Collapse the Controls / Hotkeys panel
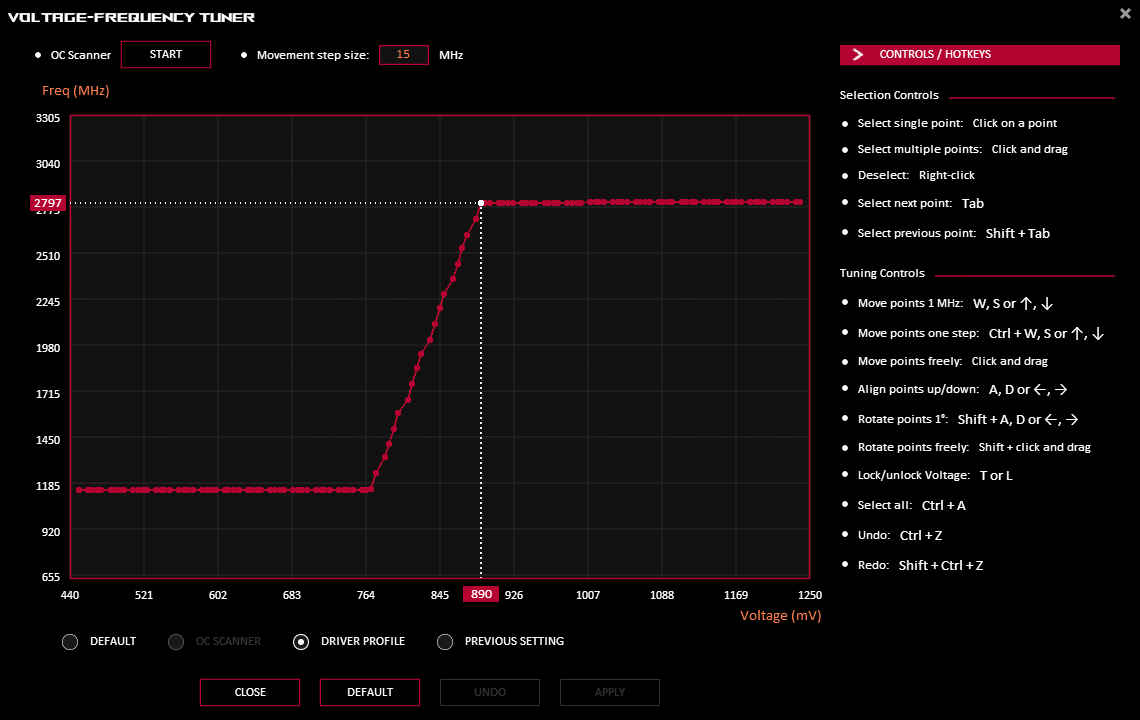Viewport: 1140px width, 720px height. point(979,55)
